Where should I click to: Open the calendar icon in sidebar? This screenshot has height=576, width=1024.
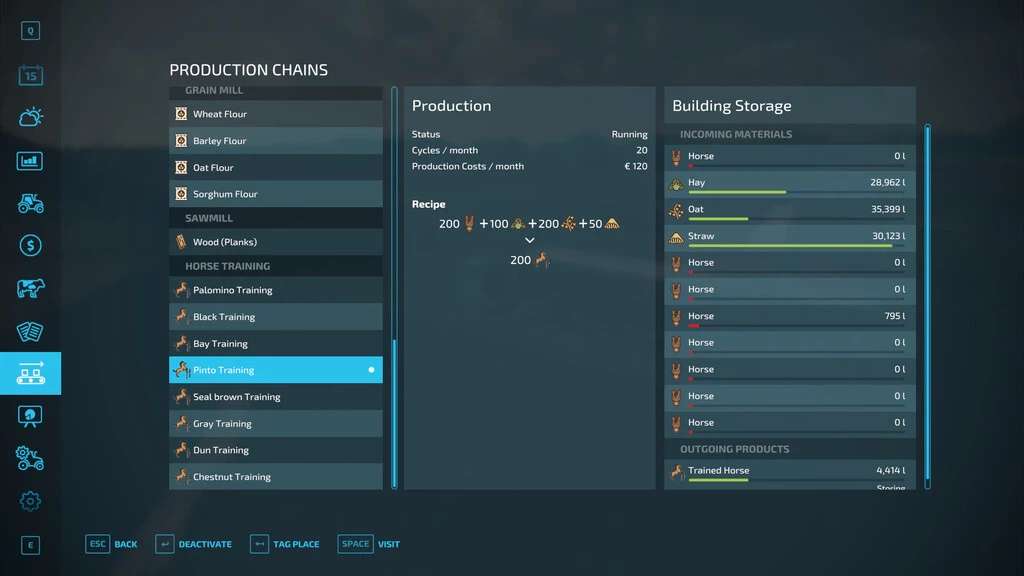coord(30,75)
